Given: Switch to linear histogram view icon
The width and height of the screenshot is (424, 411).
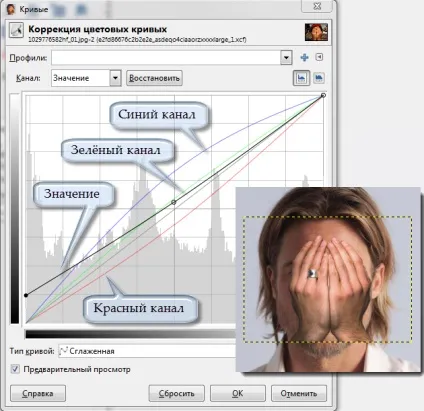Looking at the screenshot, I should coord(301,78).
